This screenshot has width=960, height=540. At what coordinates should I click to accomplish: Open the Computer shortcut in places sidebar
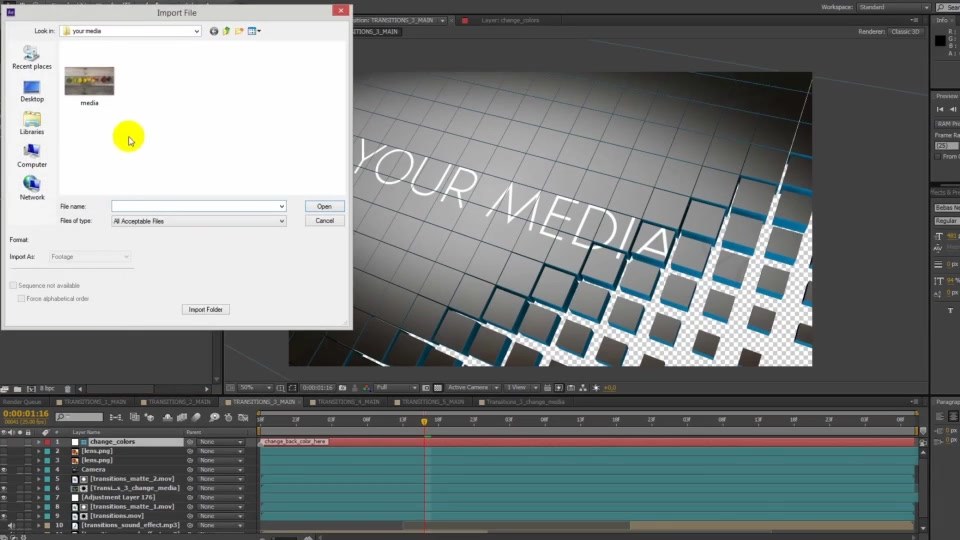pos(32,156)
